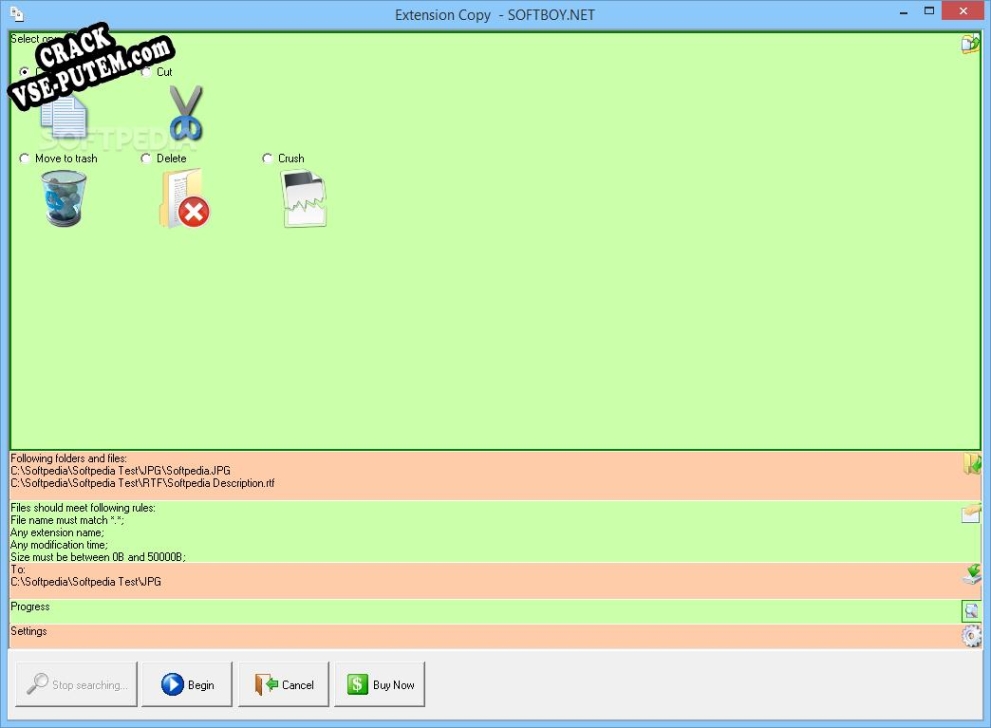
Task: Open the file rules section icon
Action: pyautogui.click(x=971, y=513)
